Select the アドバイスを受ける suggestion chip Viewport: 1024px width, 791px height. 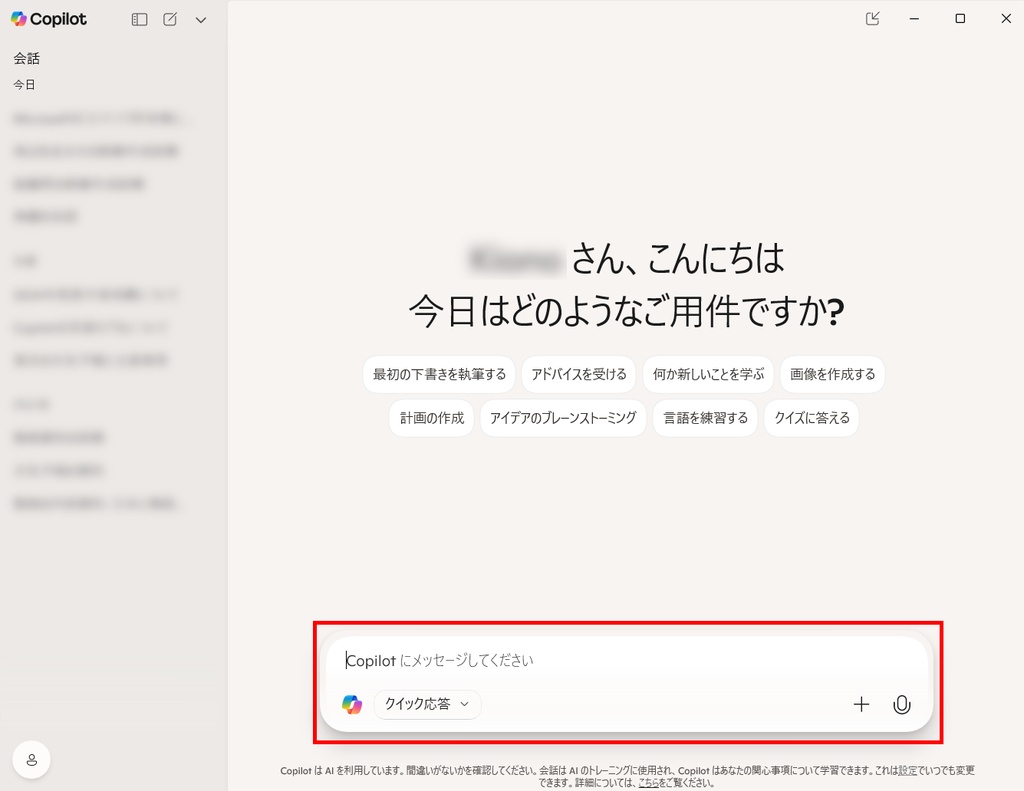pyautogui.click(x=579, y=374)
